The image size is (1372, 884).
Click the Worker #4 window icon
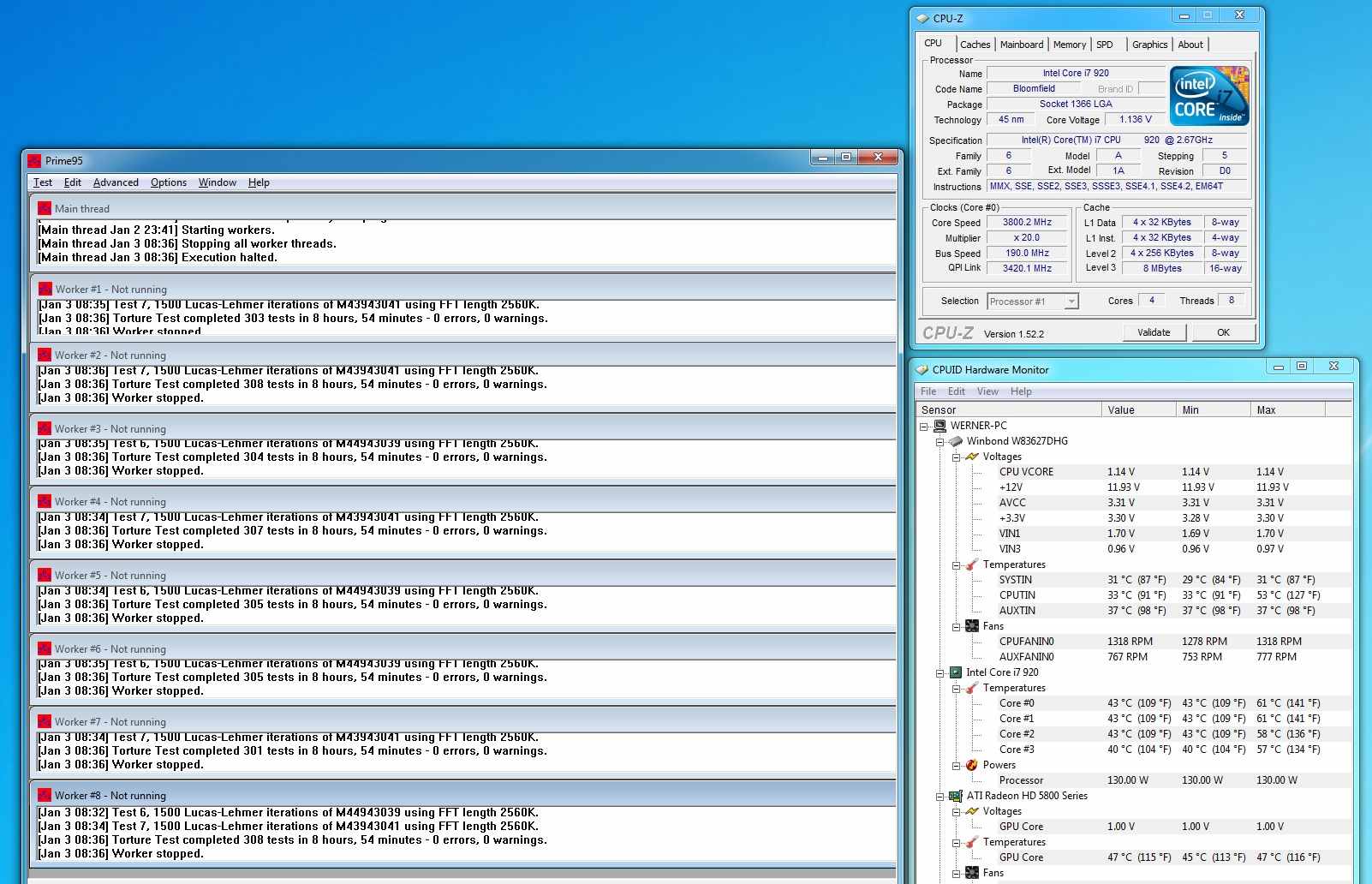(x=45, y=501)
